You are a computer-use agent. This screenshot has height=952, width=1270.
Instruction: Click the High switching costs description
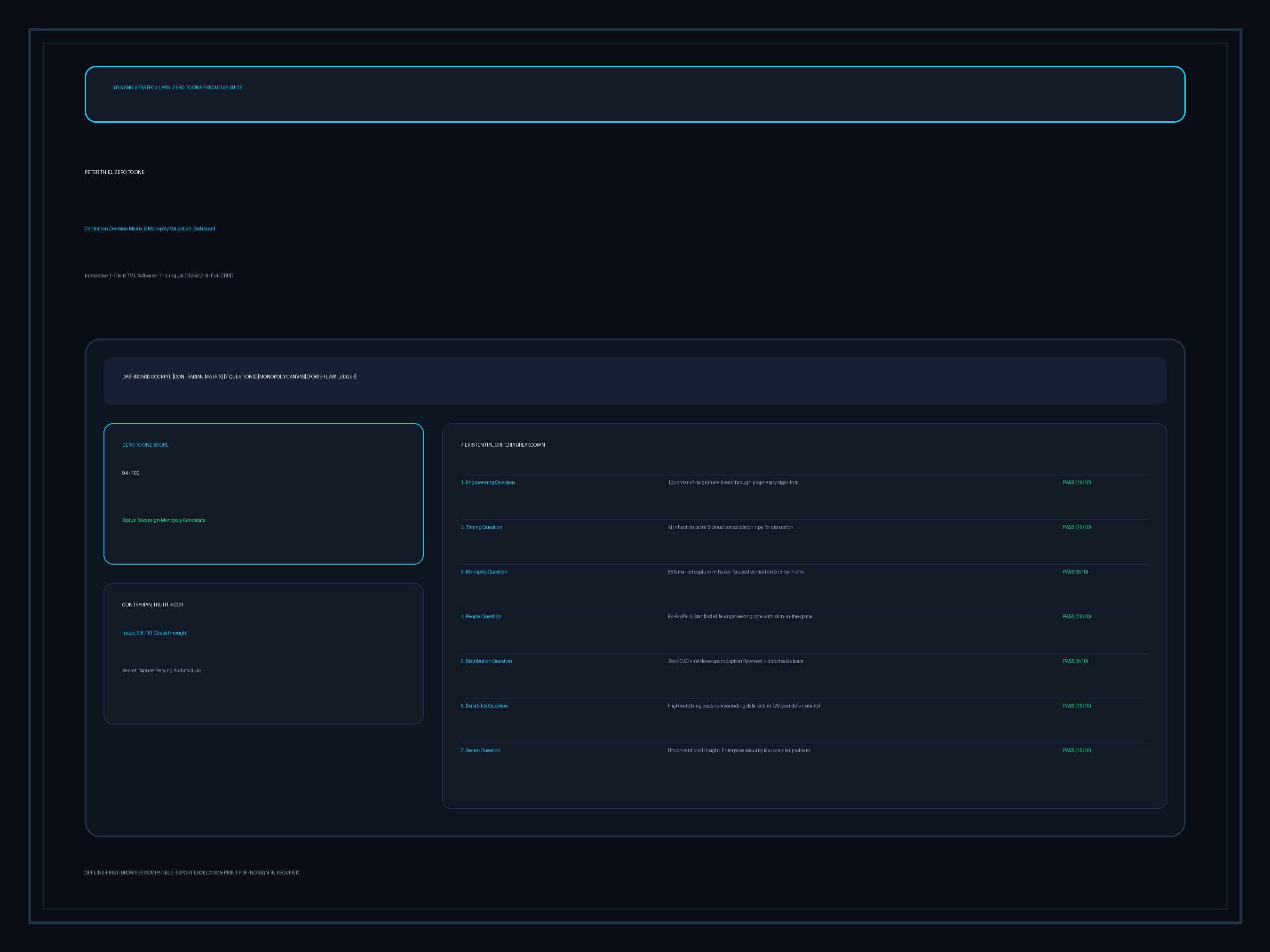click(744, 706)
